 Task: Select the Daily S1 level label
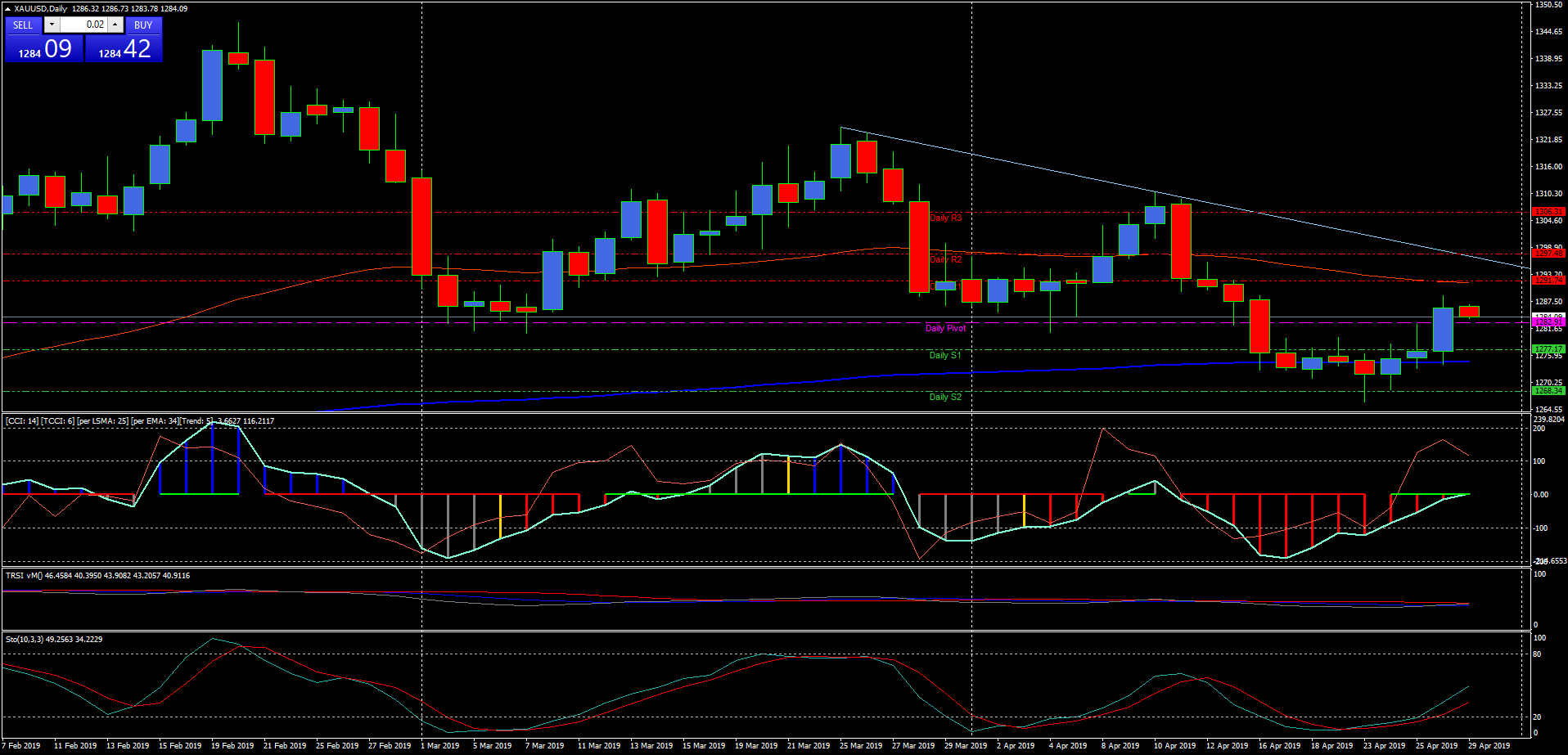(x=945, y=355)
